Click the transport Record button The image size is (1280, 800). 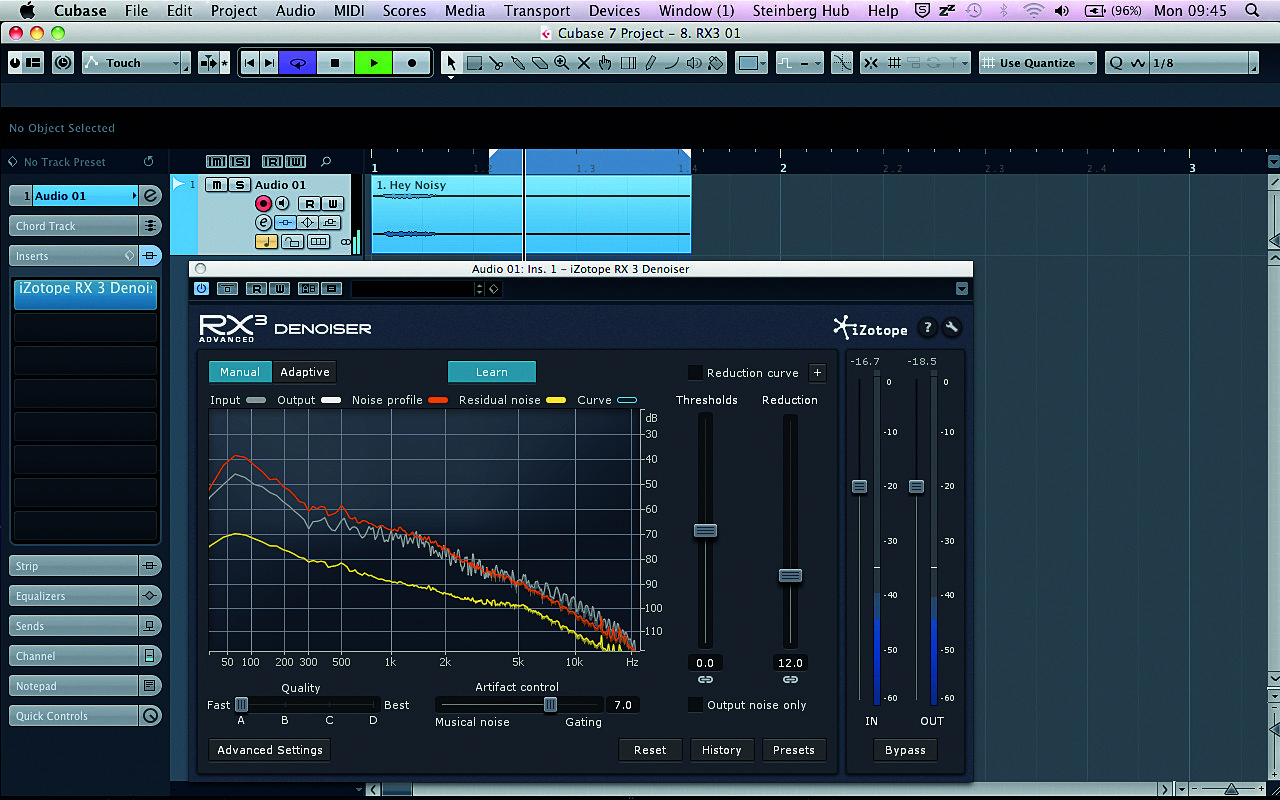click(x=411, y=63)
